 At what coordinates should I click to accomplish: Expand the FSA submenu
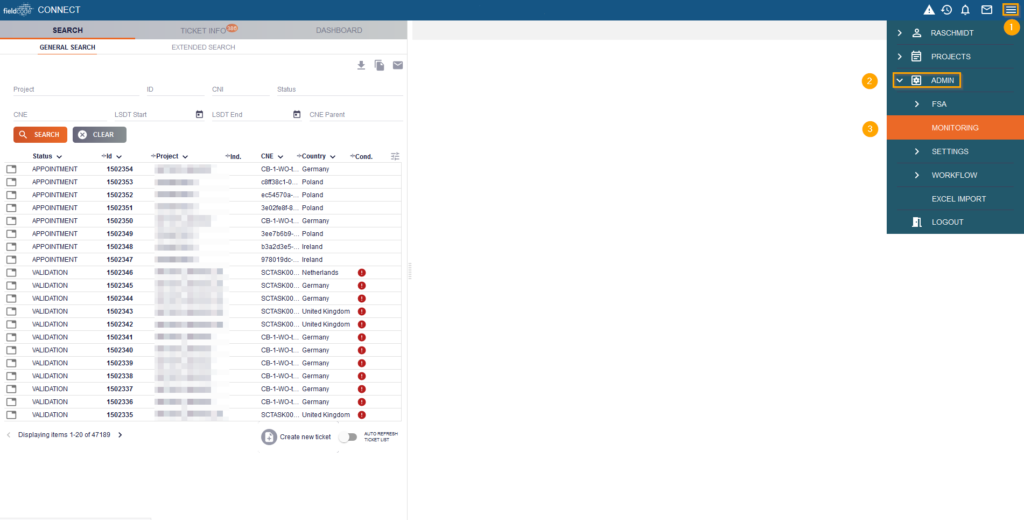(917, 104)
